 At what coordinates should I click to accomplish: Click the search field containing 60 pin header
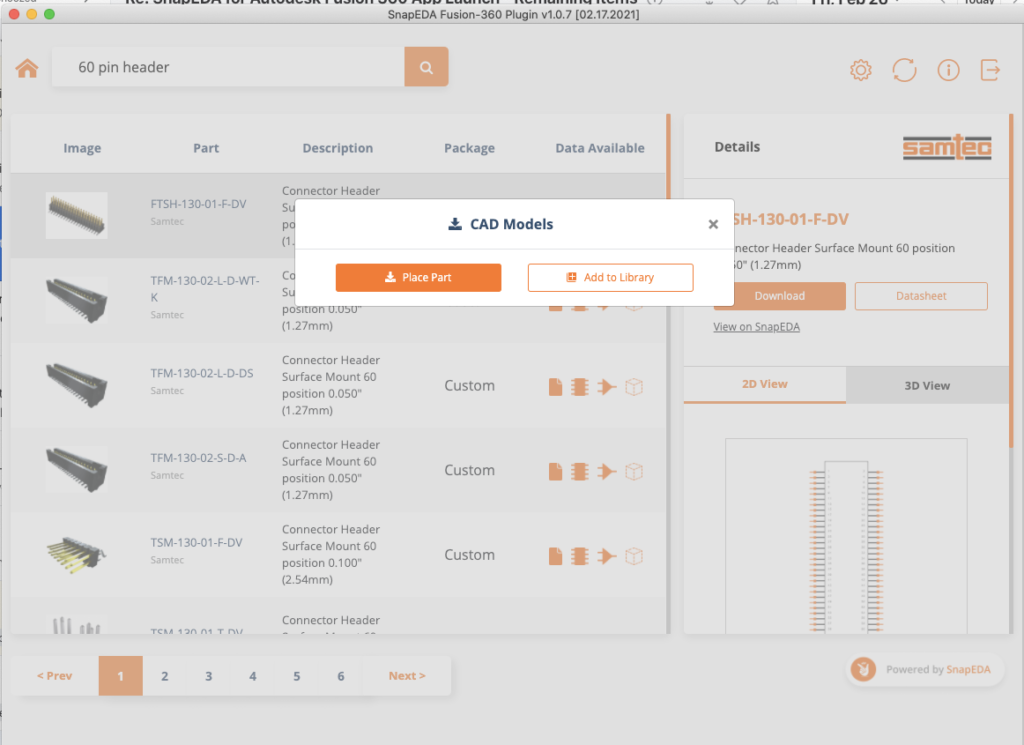click(x=228, y=67)
